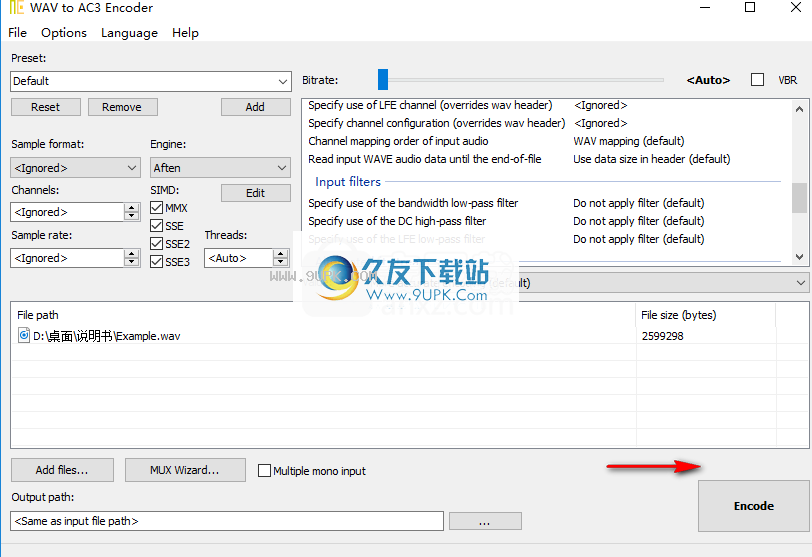Screen dimensions: 812x557
Task: Click the Output path text field
Action: tap(227, 521)
